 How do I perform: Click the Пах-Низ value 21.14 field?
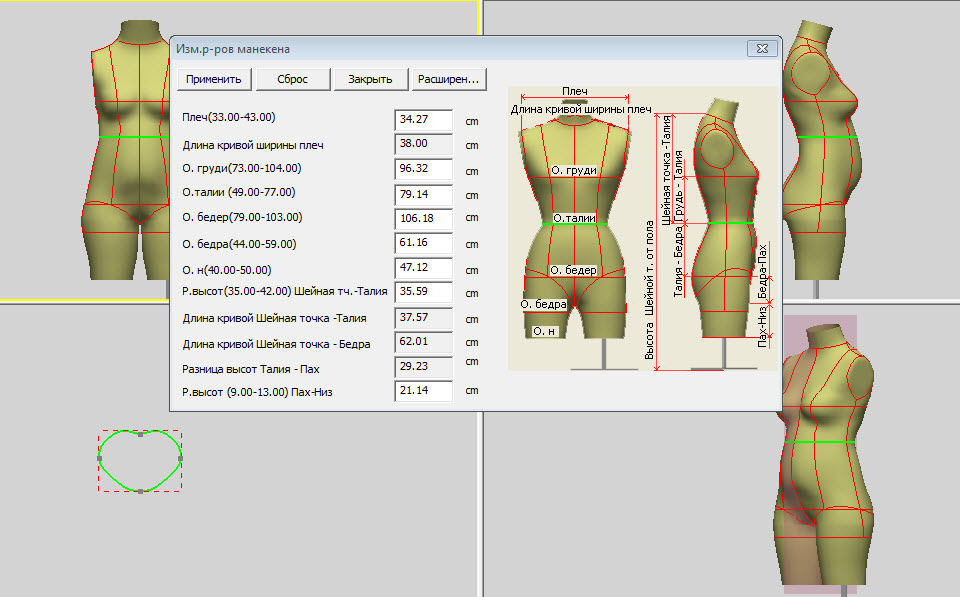[x=424, y=392]
